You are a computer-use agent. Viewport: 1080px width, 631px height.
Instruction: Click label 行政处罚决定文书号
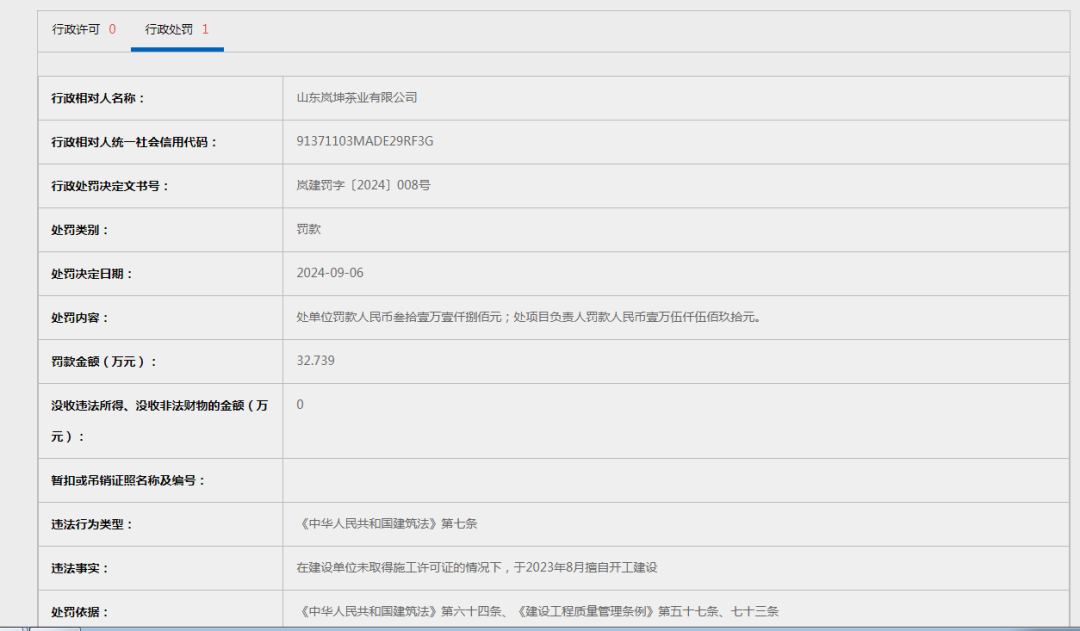tap(110, 186)
